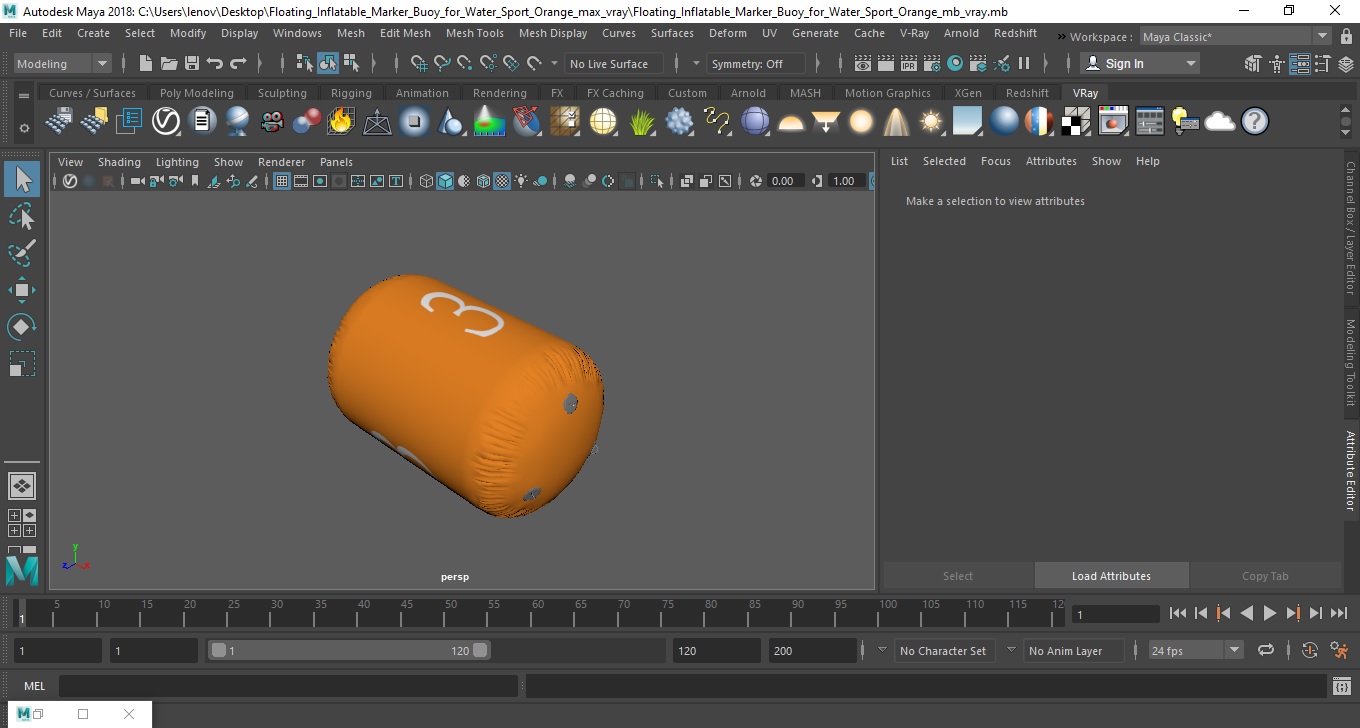Open the 24 fps frame rate dropdown
Image resolution: width=1360 pixels, height=728 pixels.
click(1195, 650)
